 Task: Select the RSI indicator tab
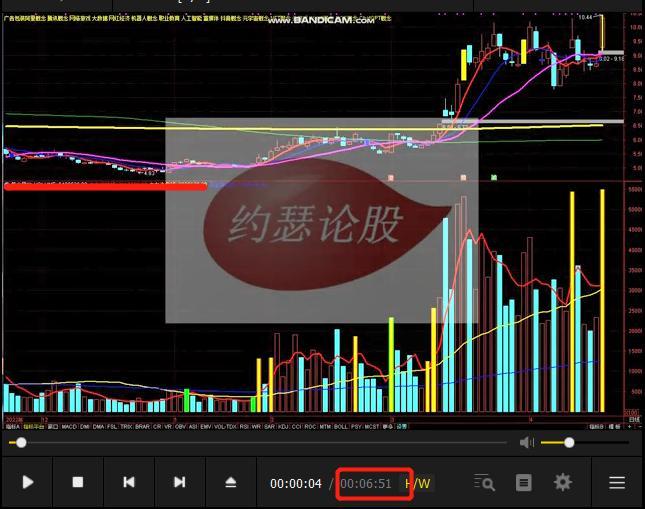244,426
